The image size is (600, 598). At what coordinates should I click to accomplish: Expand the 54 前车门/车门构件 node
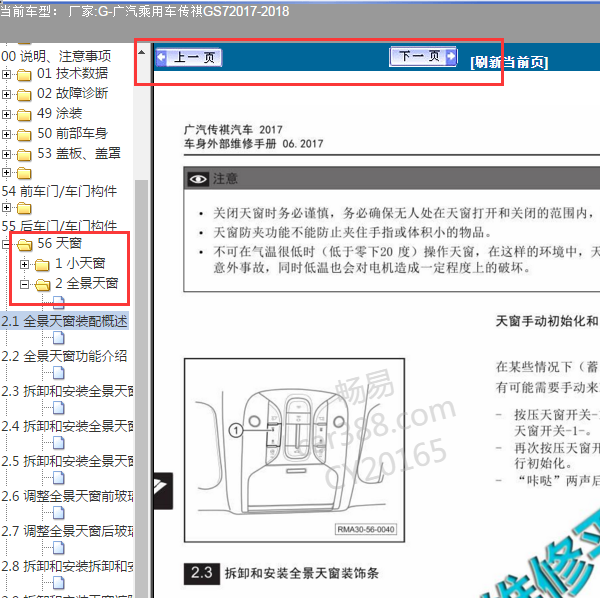pyautogui.click(x=6, y=173)
